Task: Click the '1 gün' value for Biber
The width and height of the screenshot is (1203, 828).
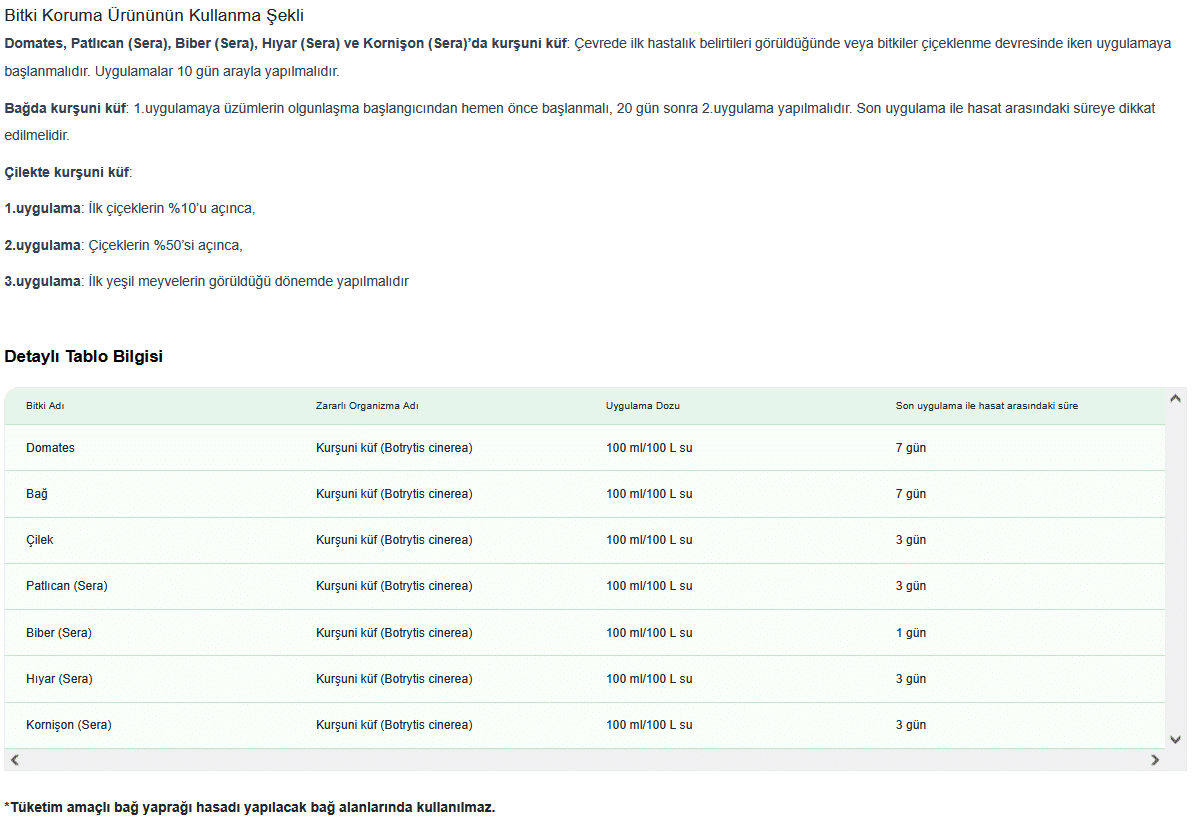Action: [910, 633]
